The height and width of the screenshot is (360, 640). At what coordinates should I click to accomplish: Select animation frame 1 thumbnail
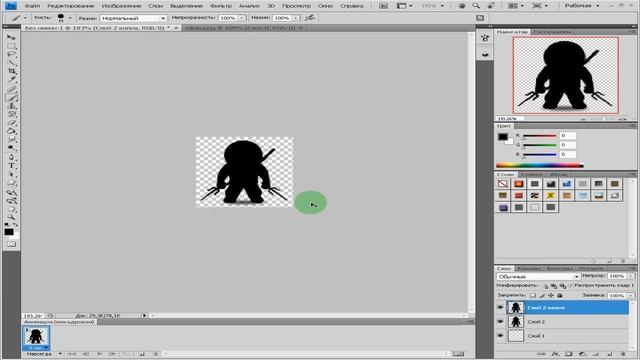[x=36, y=338]
